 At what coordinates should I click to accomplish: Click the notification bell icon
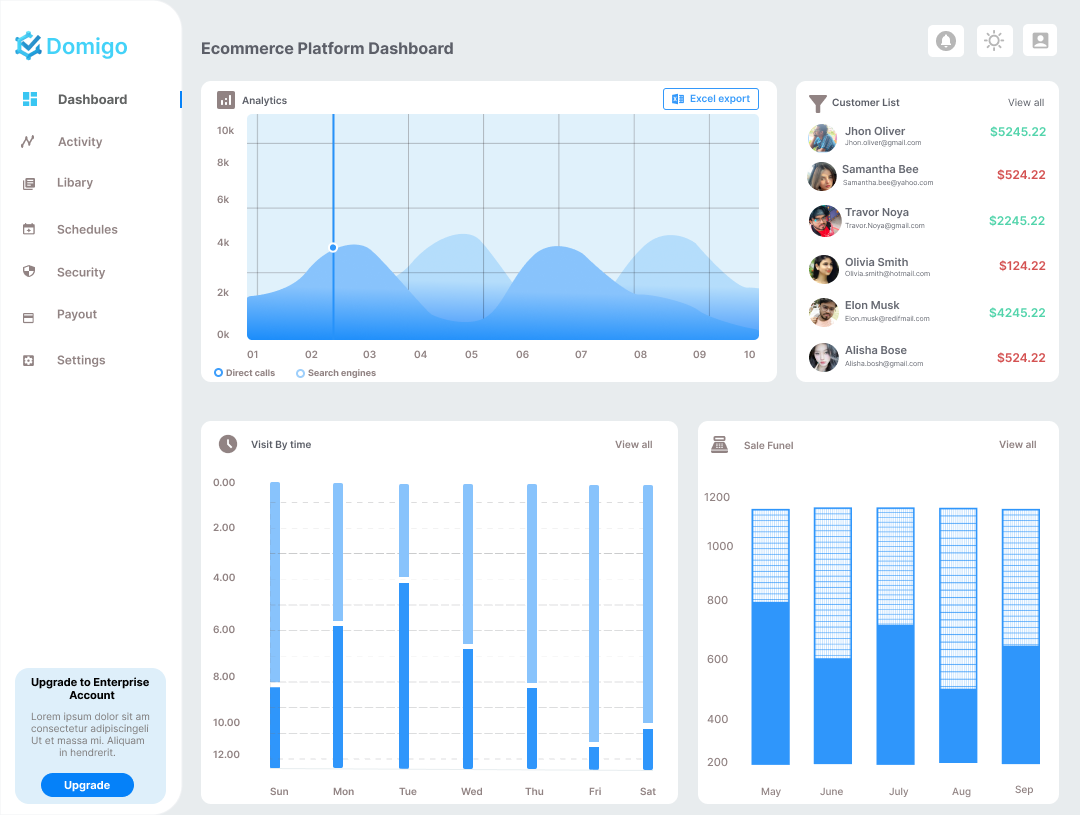coord(946,40)
